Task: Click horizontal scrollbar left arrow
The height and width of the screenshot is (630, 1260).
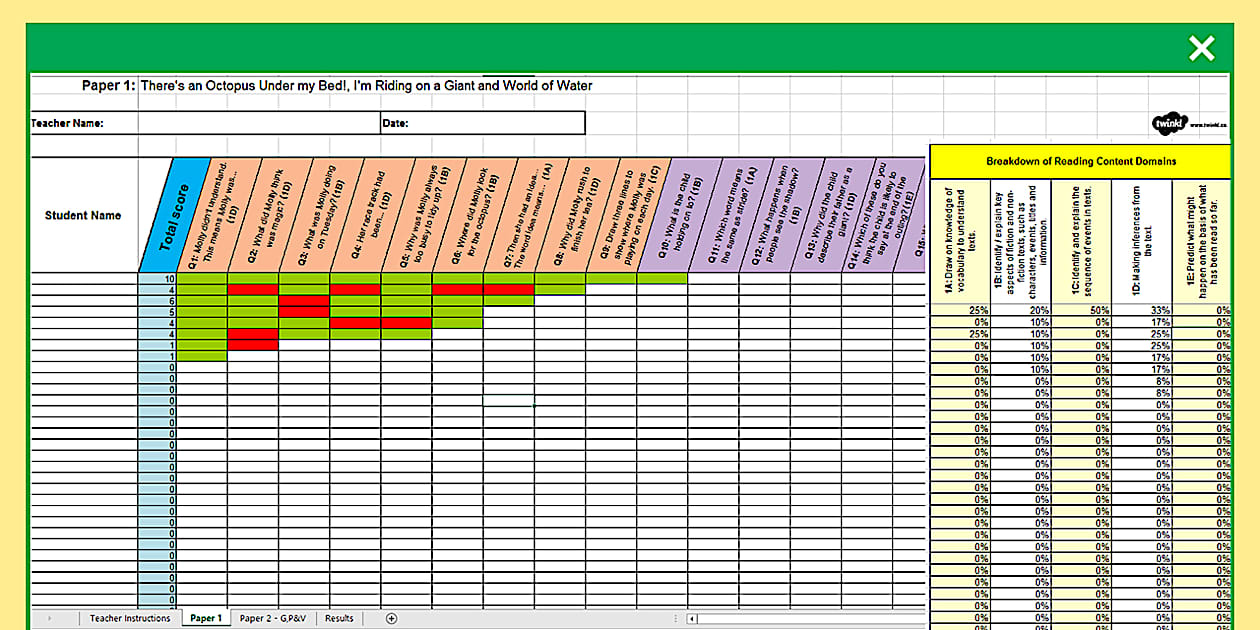Action: pyautogui.click(x=692, y=618)
